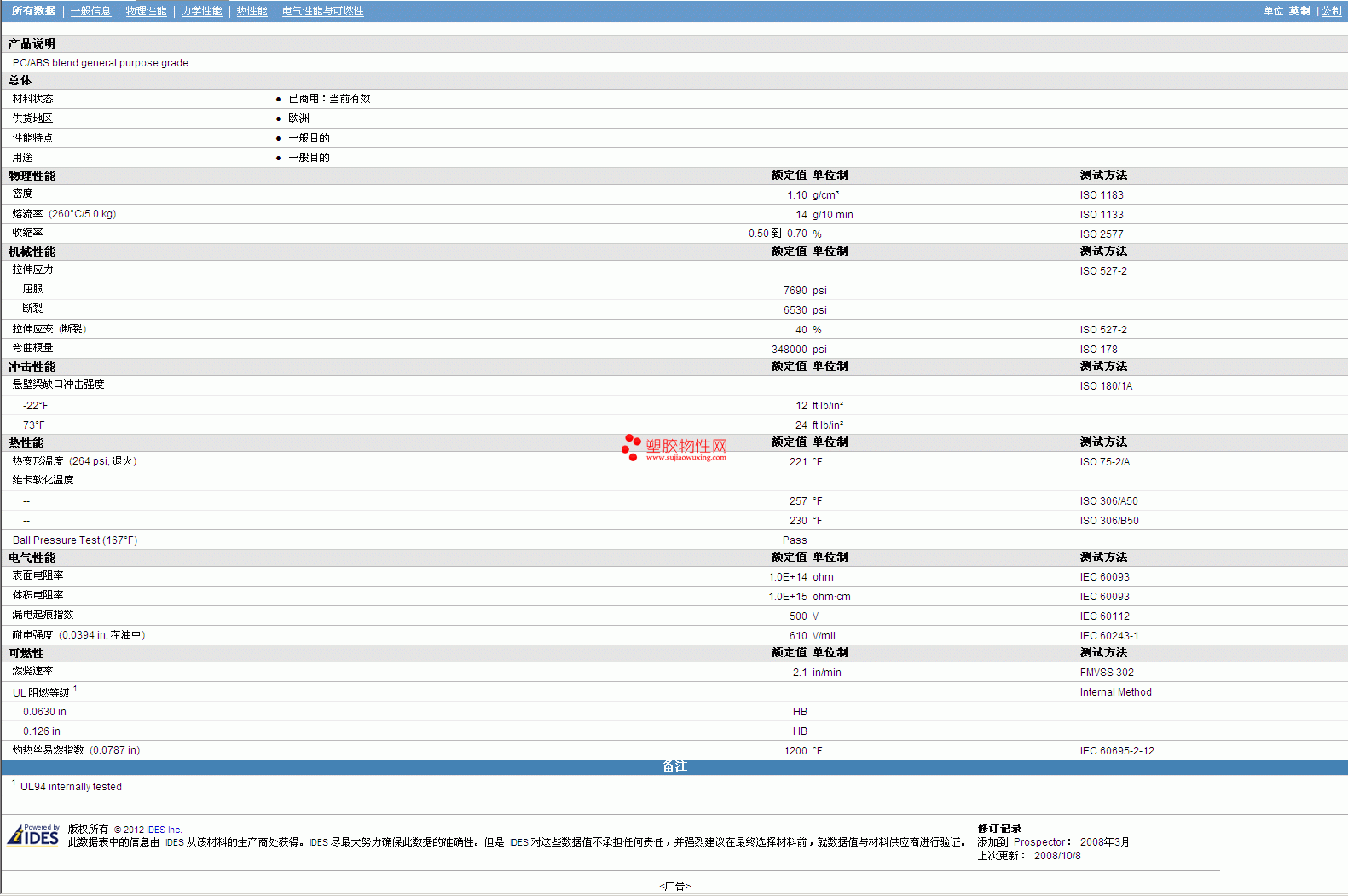1348x896 pixels.
Task: Go to the 物理性能 section link
Action: coord(146,11)
